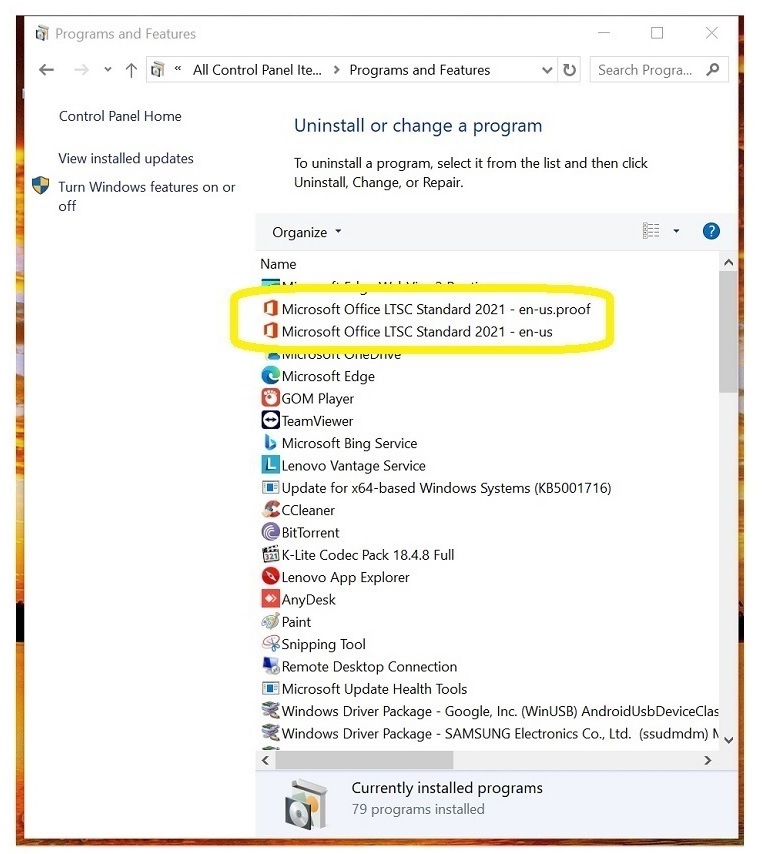Click Office icon beside en-us.proof entry
Viewport: 763px width, 854px height.
[271, 308]
